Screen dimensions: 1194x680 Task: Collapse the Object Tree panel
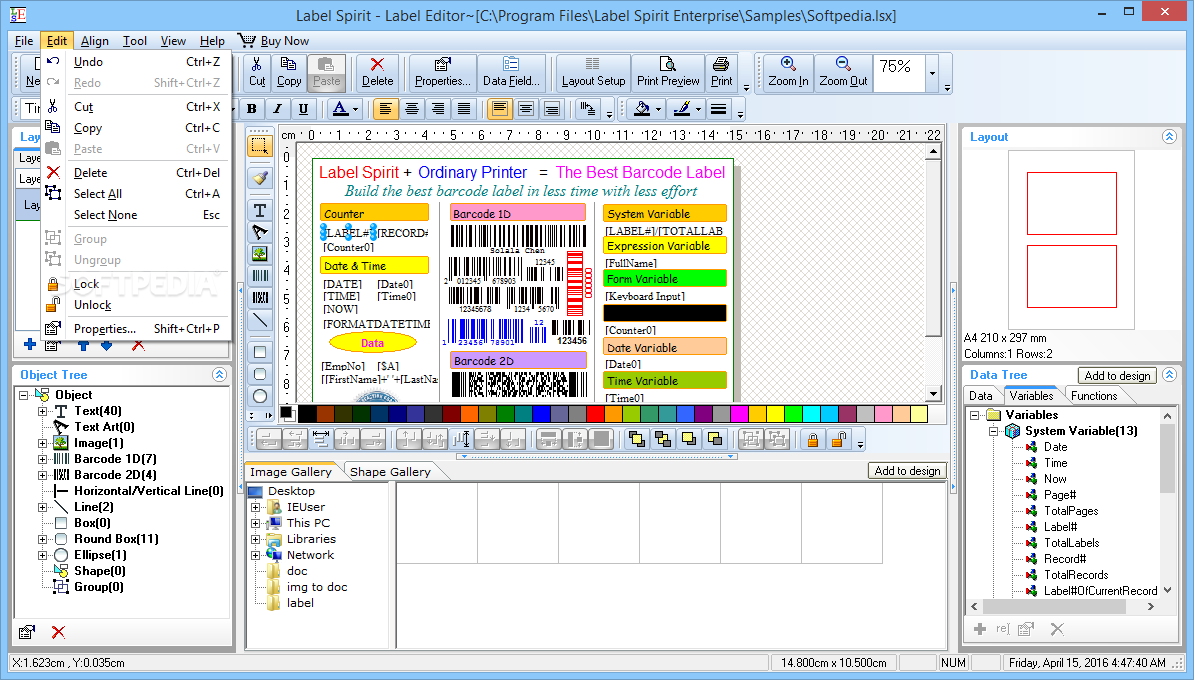pos(219,375)
